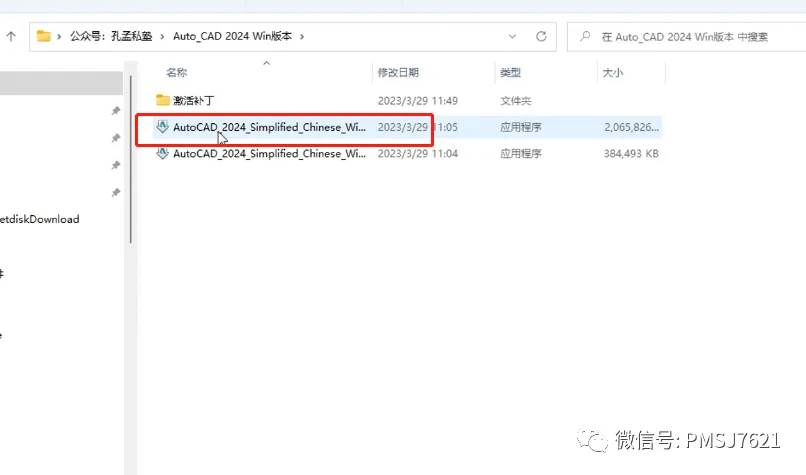The image size is (806, 475).
Task: Click the third pin icon in navigation pane
Action: coord(116,165)
